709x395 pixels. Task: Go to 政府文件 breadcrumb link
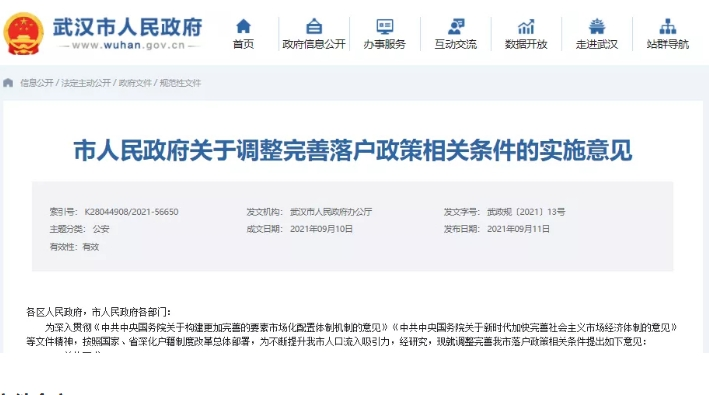click(135, 83)
